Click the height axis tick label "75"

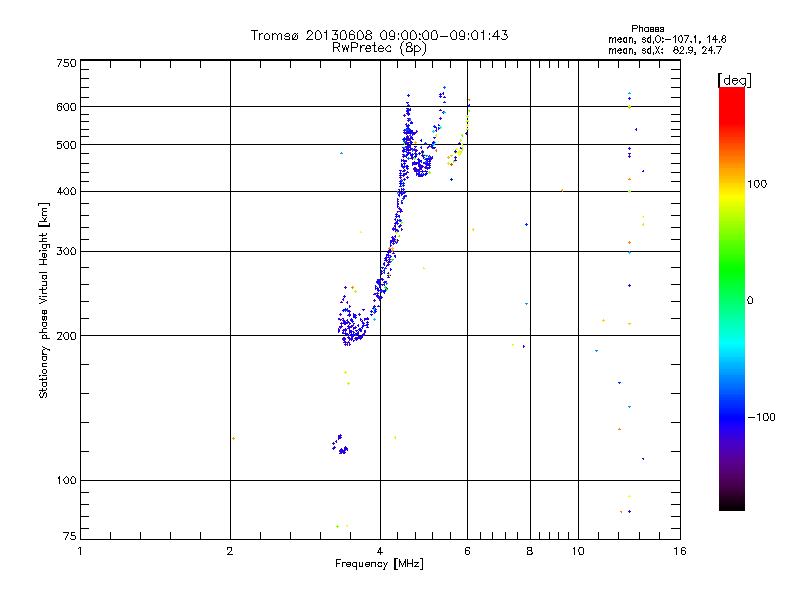pyautogui.click(x=70, y=536)
